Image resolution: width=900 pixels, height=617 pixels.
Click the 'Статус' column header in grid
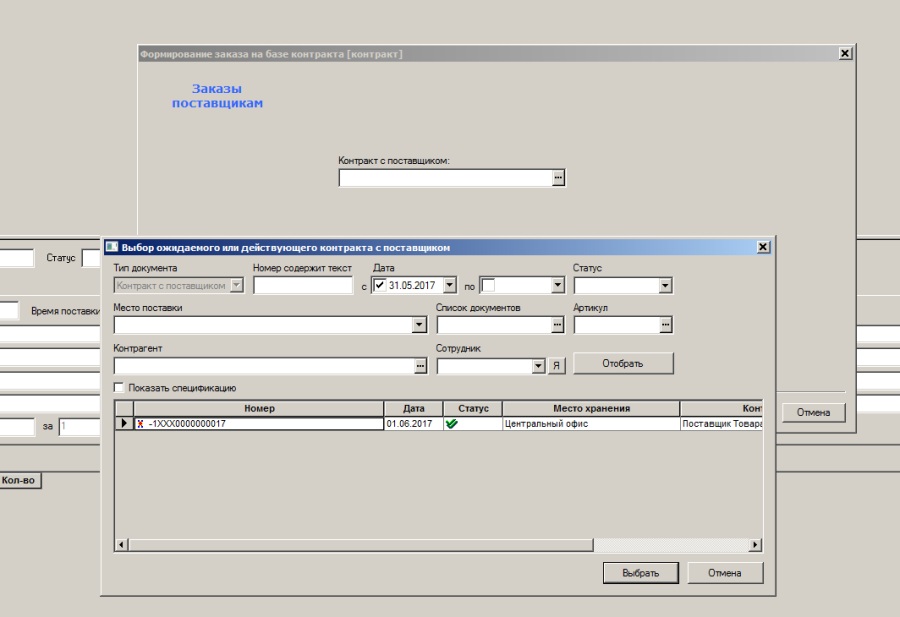tap(473, 409)
